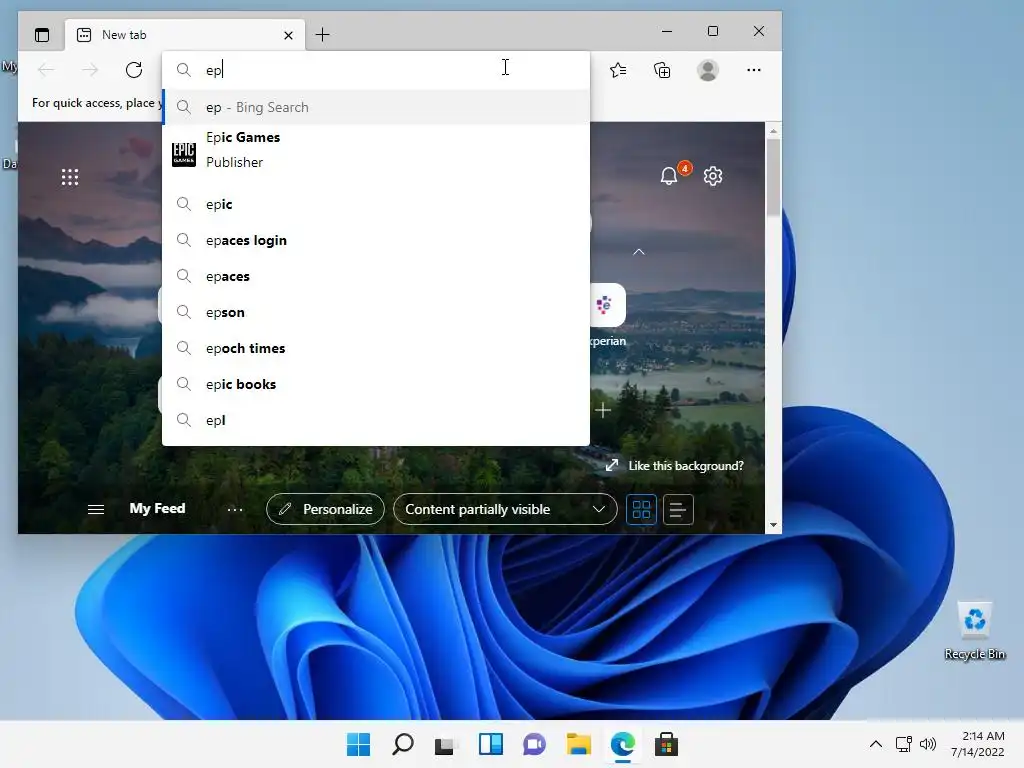Select the Recycle Bin desktop icon

click(x=974, y=631)
